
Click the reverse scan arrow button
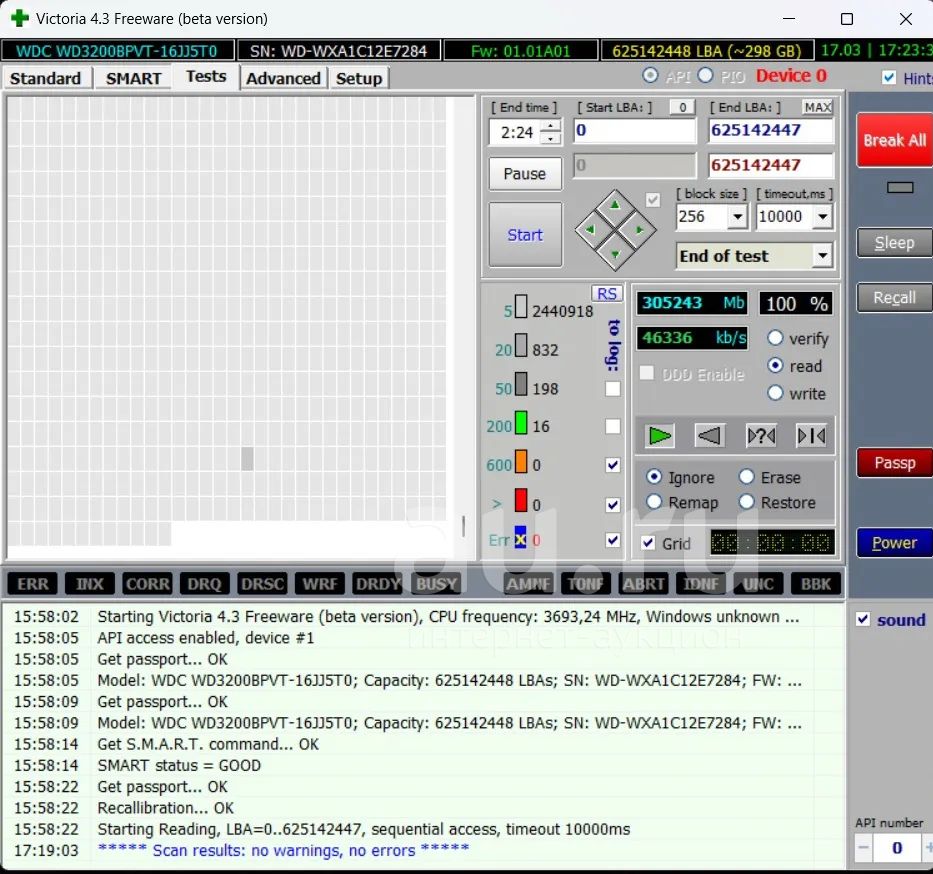click(x=710, y=436)
